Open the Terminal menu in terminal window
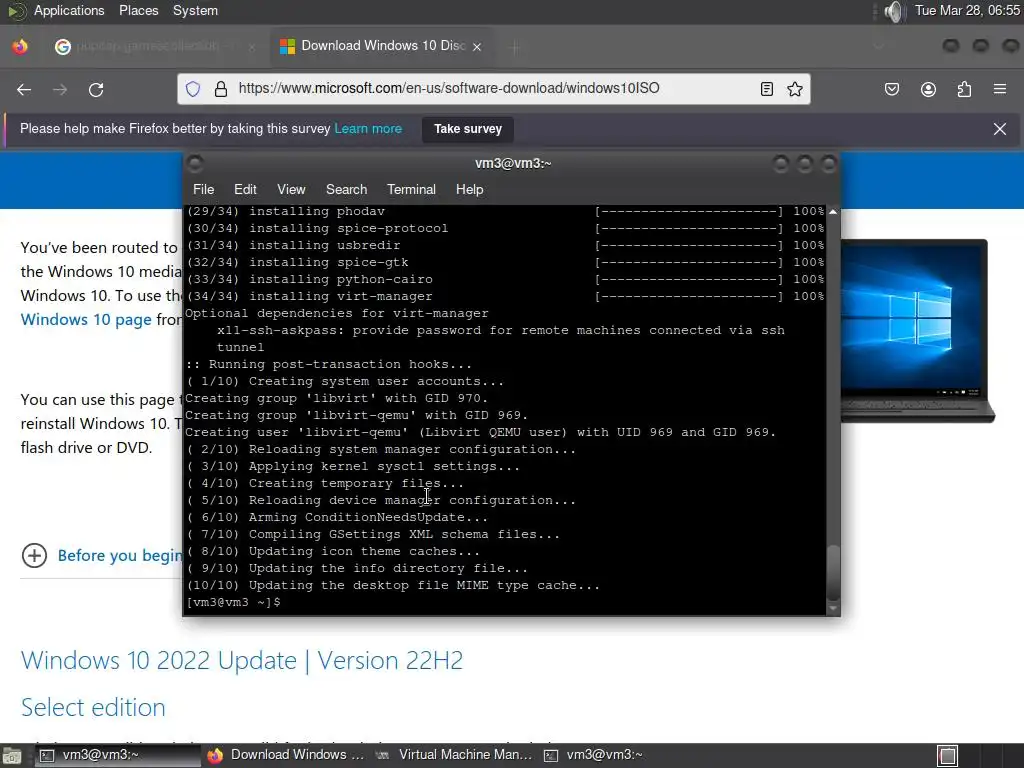The height and width of the screenshot is (768, 1024). tap(411, 189)
